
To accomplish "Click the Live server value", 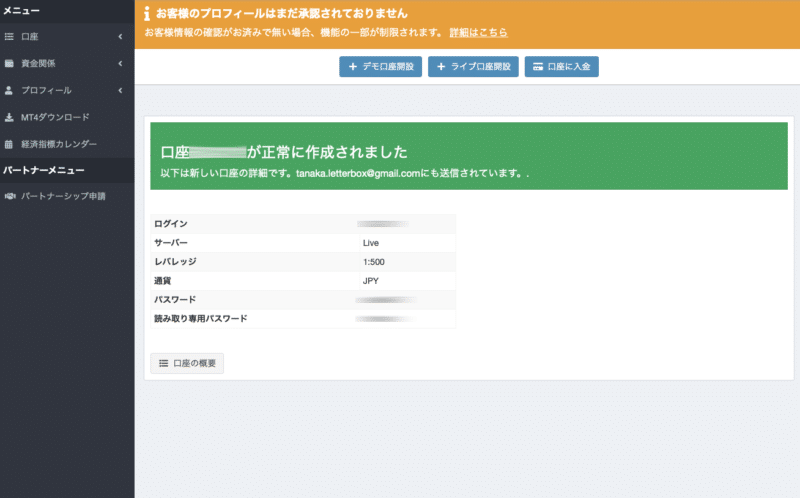I will tap(371, 243).
